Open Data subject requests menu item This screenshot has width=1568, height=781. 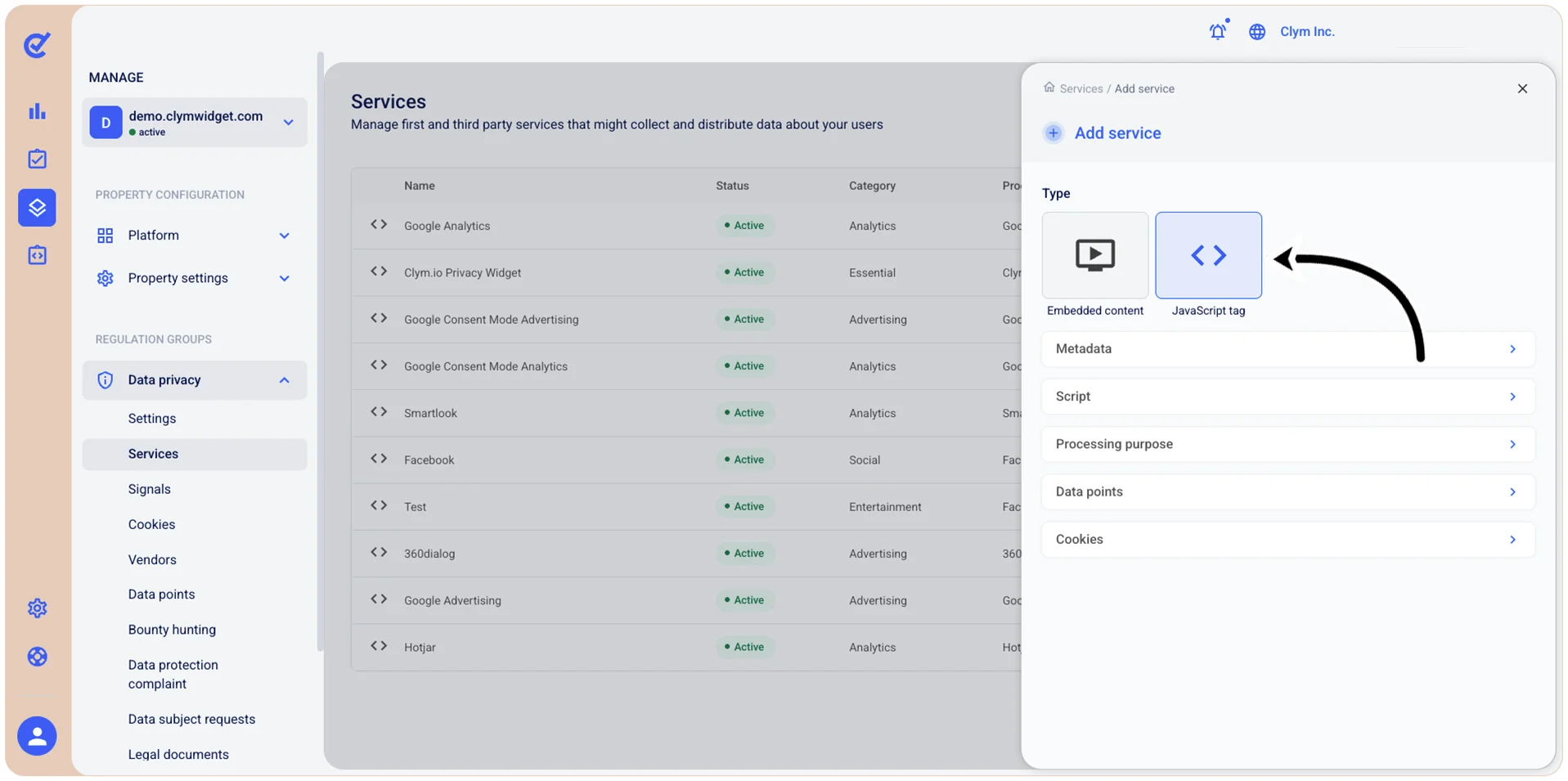coord(191,719)
